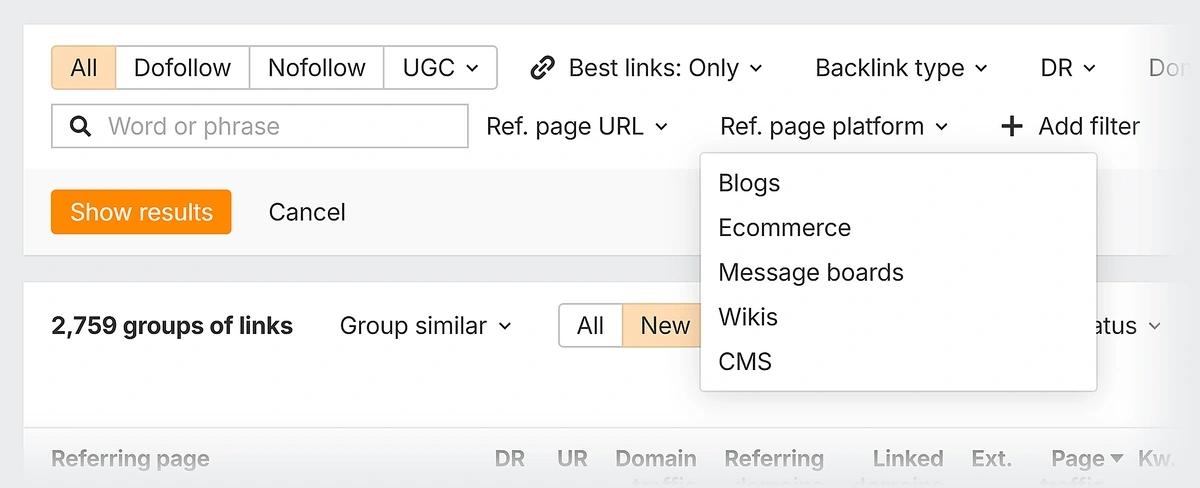Click the Show results button
This screenshot has height=488, width=1200.
point(141,212)
